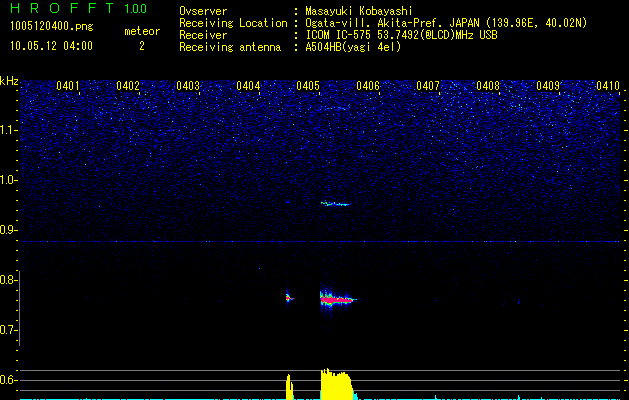Viewport: 629px width, 400px height.
Task: Select the 1.0 frequency axis label
Action: (9, 180)
